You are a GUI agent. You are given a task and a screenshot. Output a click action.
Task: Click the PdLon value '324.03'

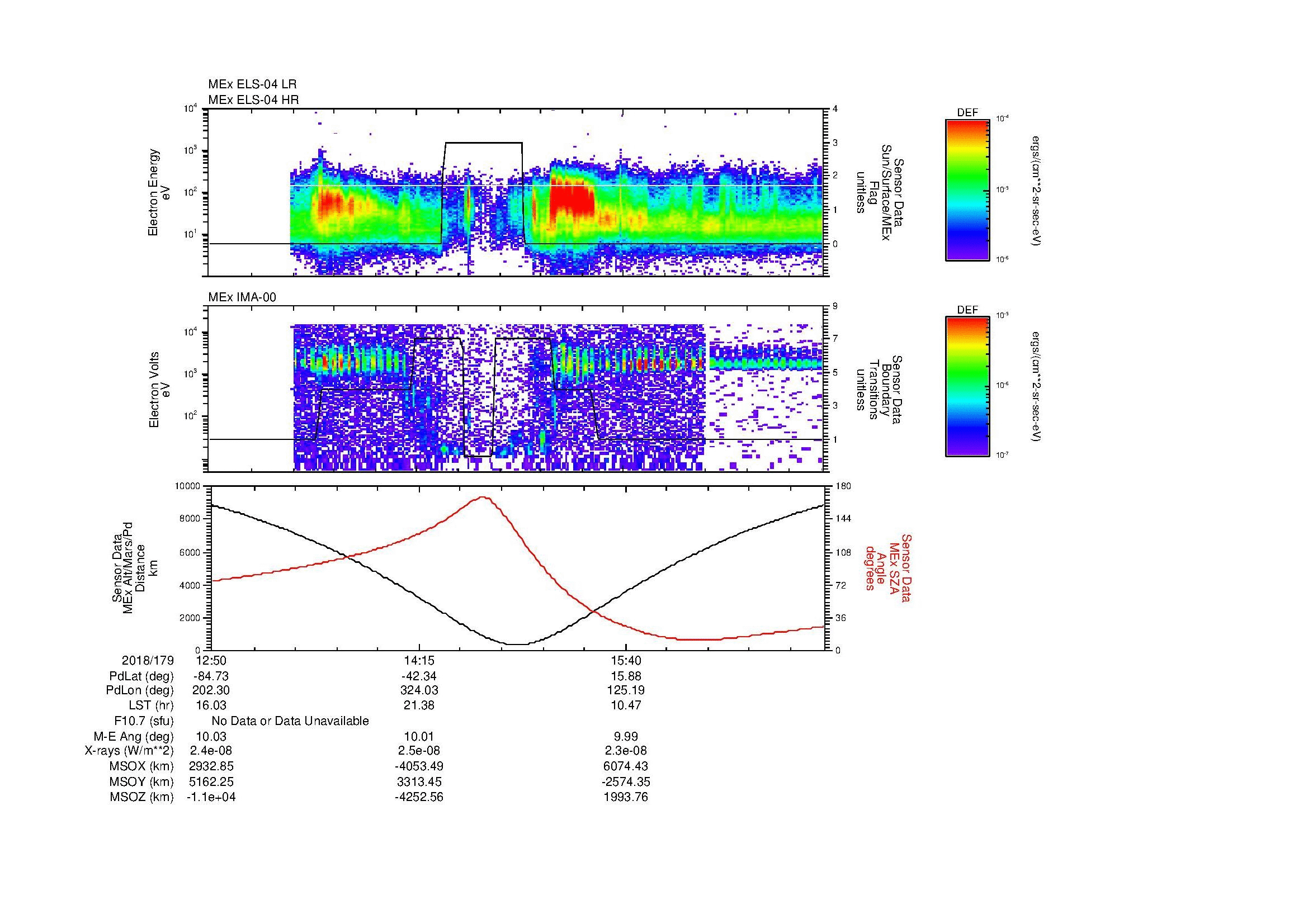419,690
